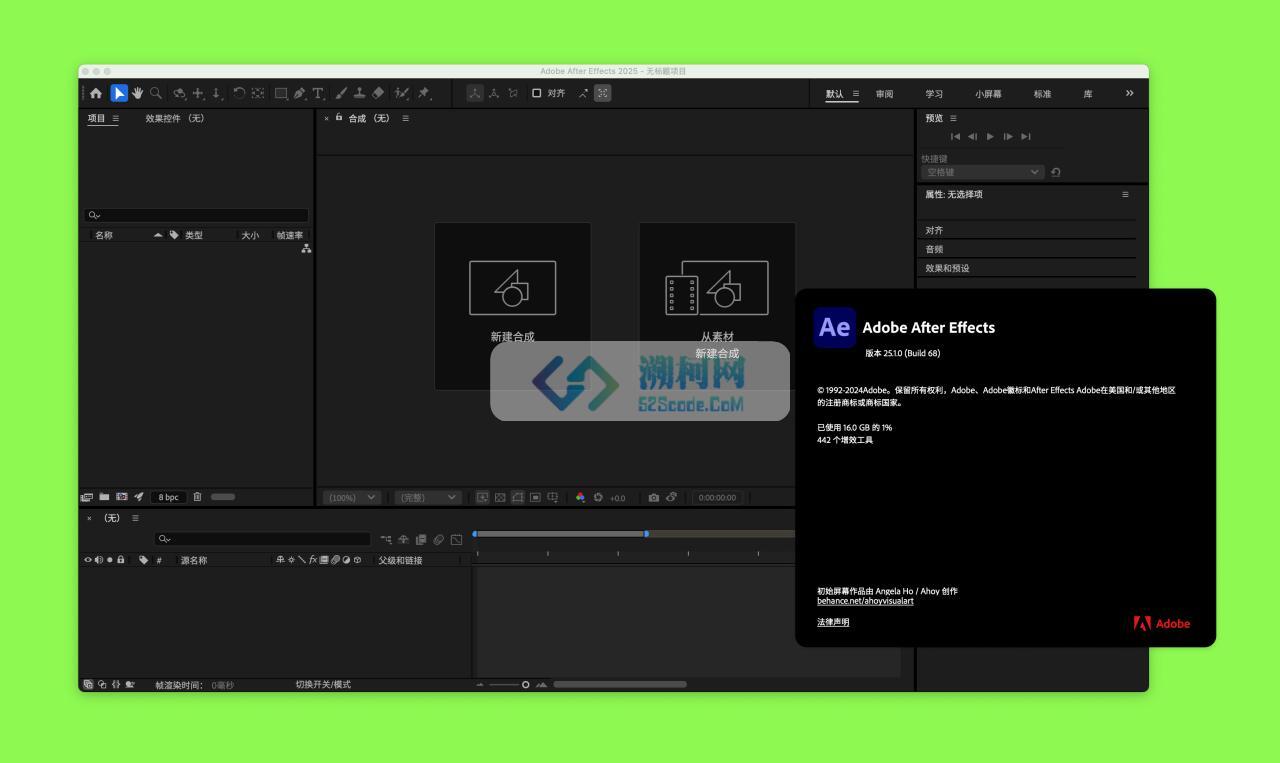Viewport: 1280px width, 763px height.
Task: Play the preview with the play button
Action: point(990,136)
